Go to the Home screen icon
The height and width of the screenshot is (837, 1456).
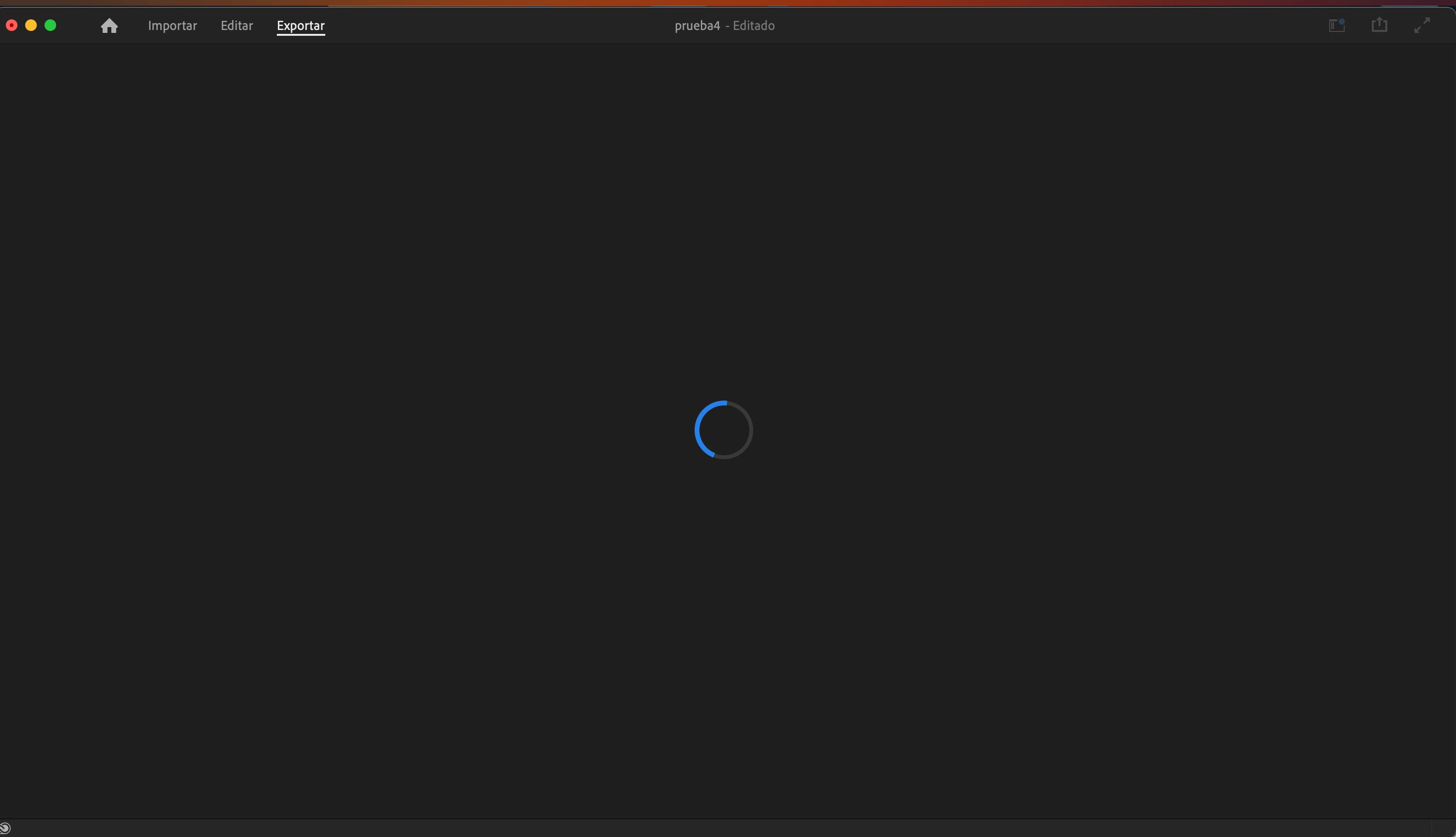pos(109,26)
